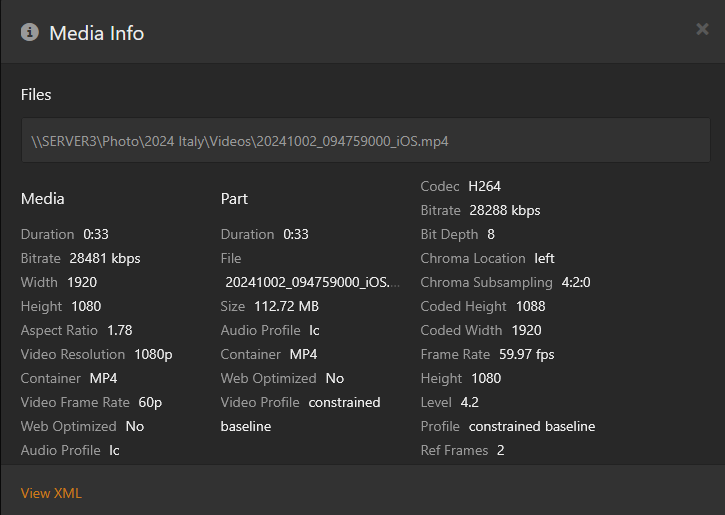Screen dimensions: 725x515
Task: Click the Video Frame Rate value 60p
Action: 150,403
